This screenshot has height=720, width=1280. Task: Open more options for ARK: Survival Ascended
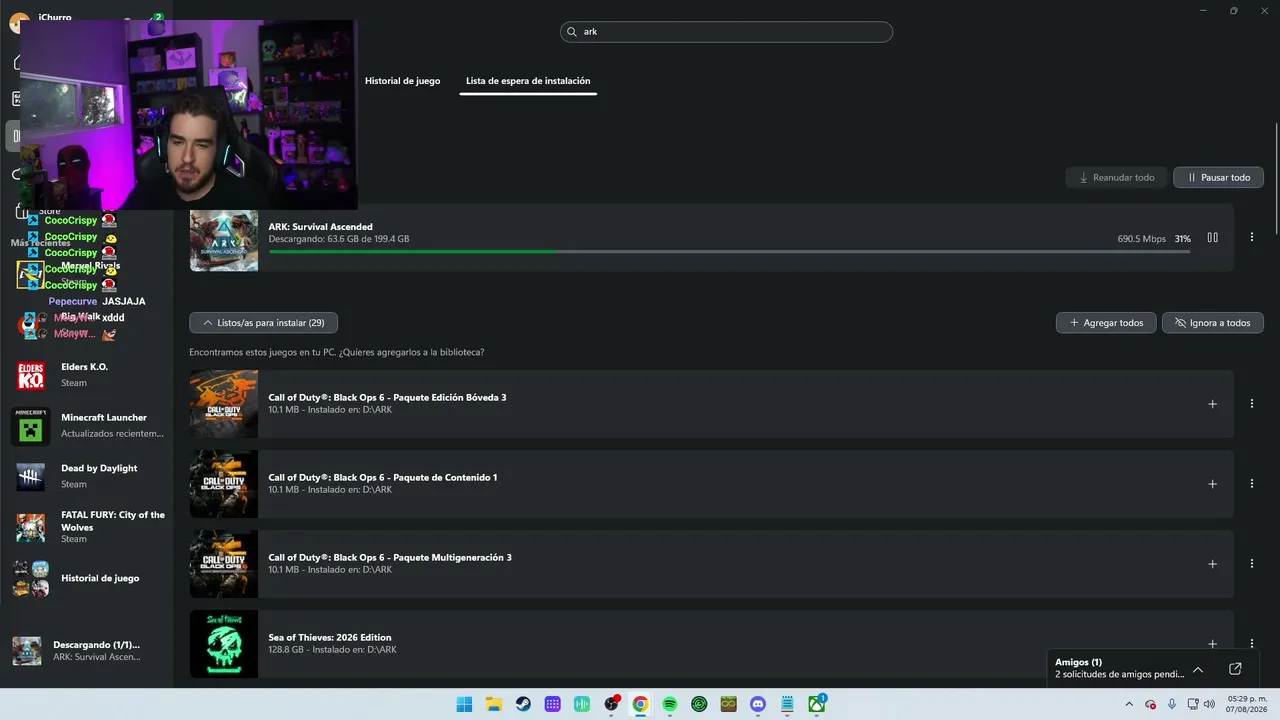(1252, 237)
